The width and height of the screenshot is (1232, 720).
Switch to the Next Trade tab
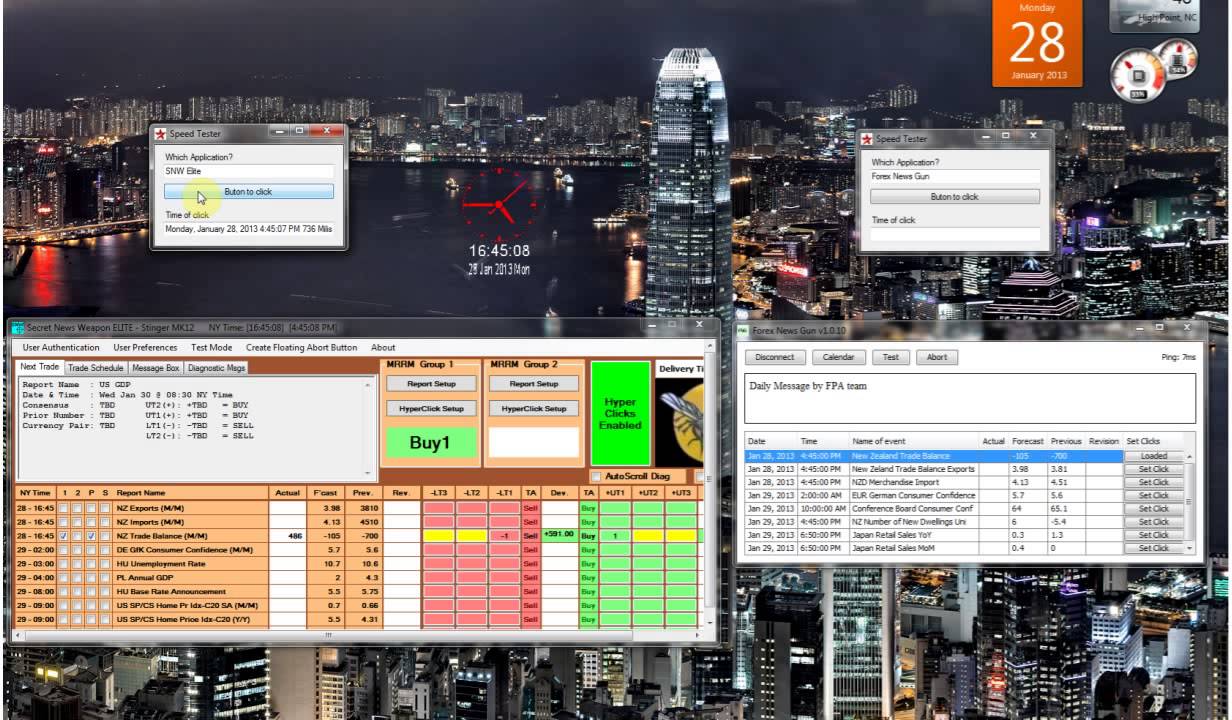coord(41,367)
